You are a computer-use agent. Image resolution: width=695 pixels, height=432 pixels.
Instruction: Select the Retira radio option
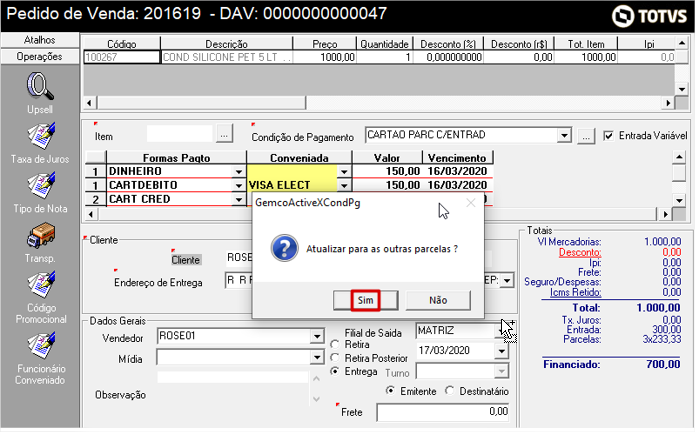(335, 344)
